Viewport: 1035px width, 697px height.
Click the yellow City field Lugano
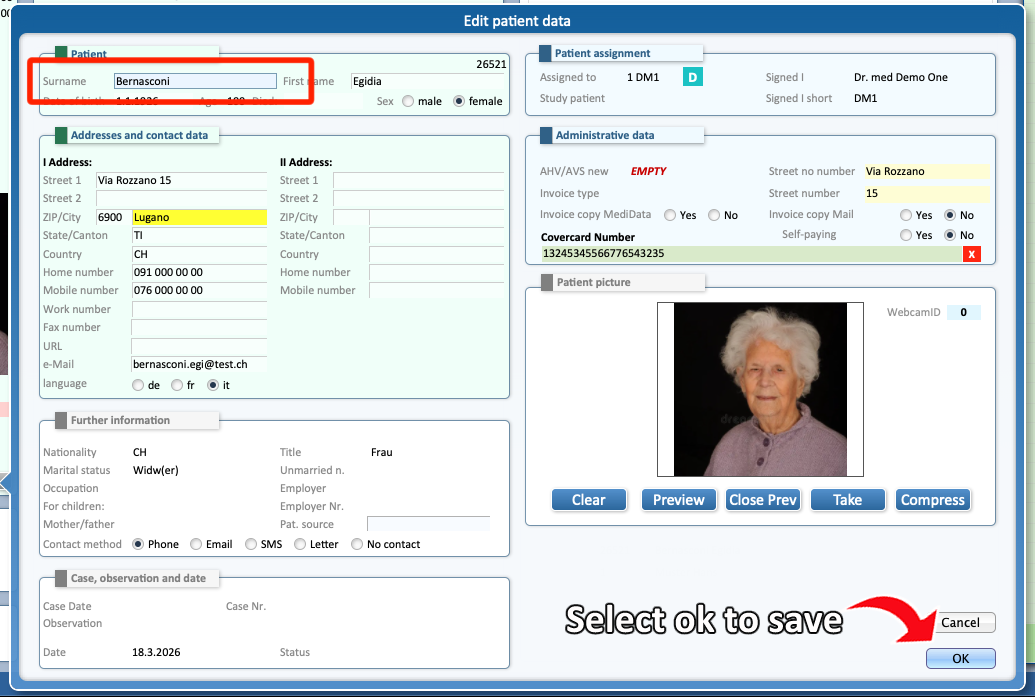[199, 217]
